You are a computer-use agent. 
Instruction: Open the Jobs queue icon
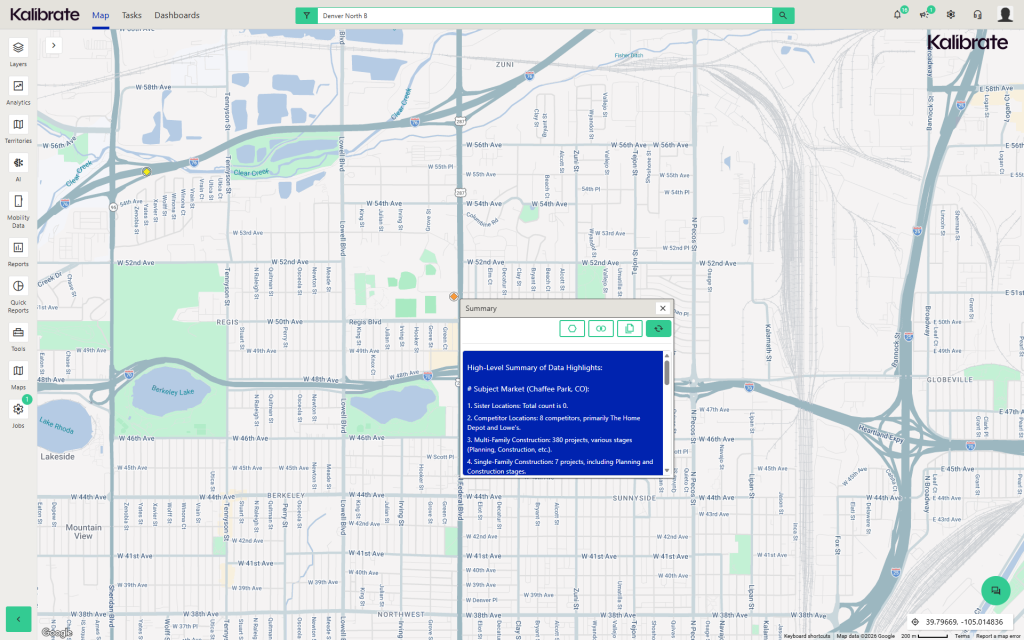[x=18, y=410]
